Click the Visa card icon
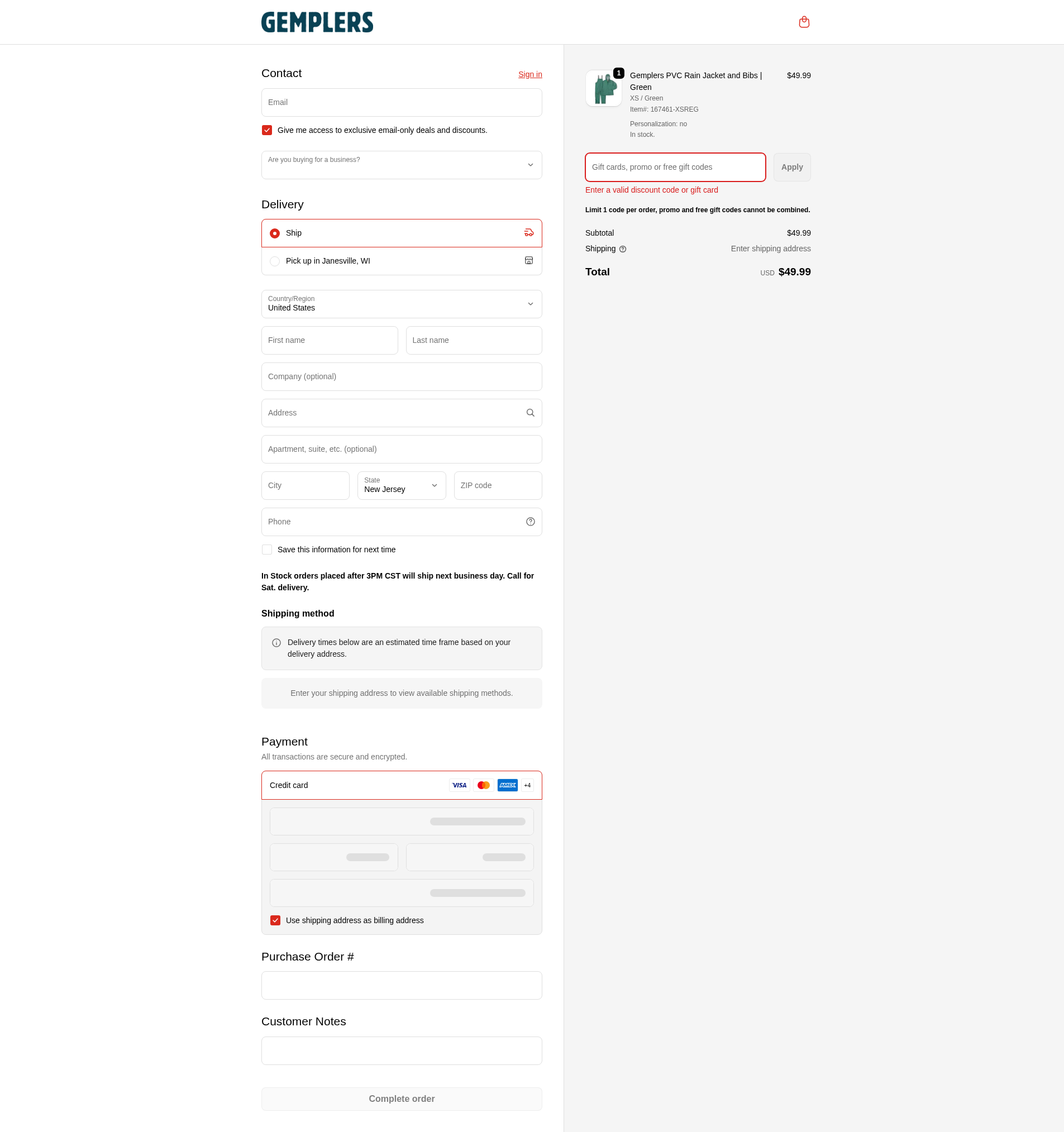This screenshot has height=1132, width=1064. click(x=459, y=785)
